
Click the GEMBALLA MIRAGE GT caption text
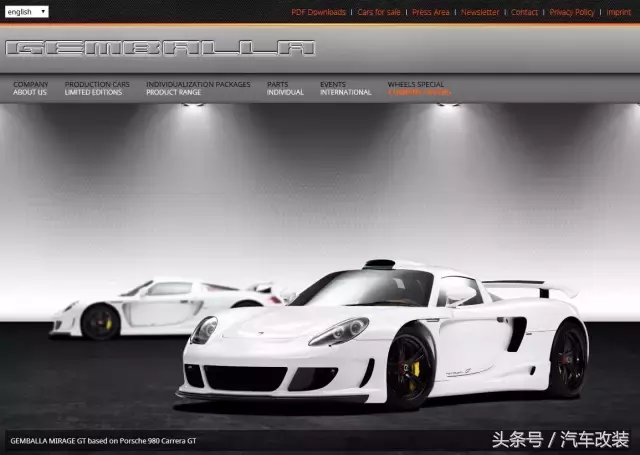pos(103,441)
